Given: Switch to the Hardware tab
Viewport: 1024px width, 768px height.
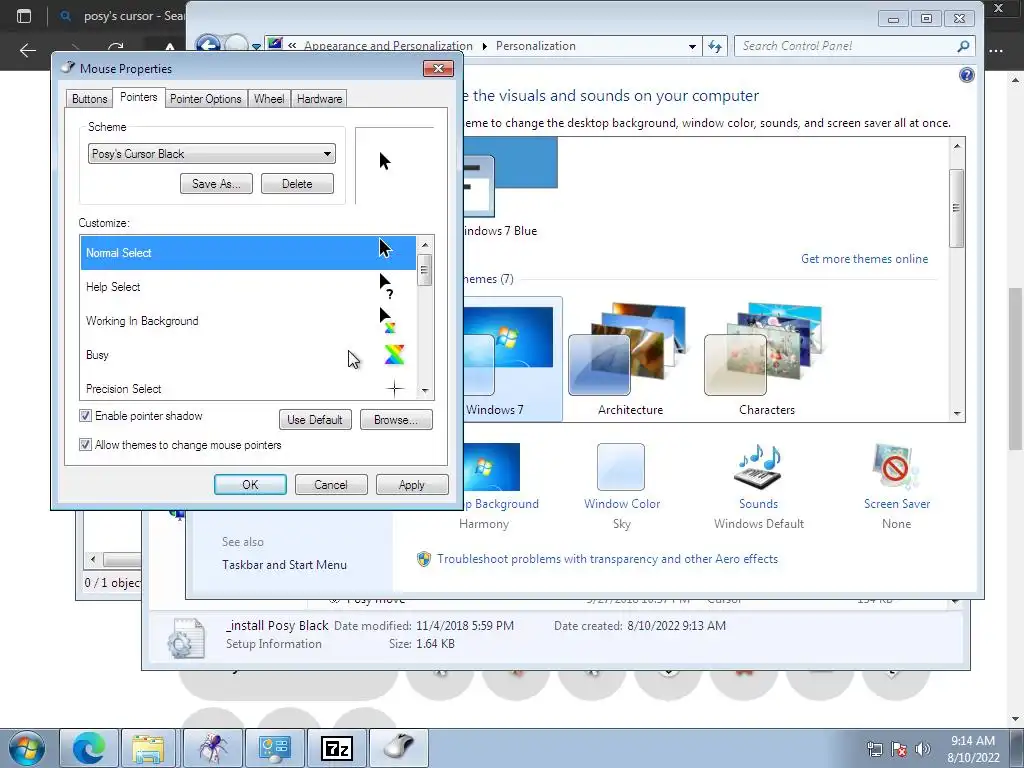Looking at the screenshot, I should pyautogui.click(x=319, y=99).
